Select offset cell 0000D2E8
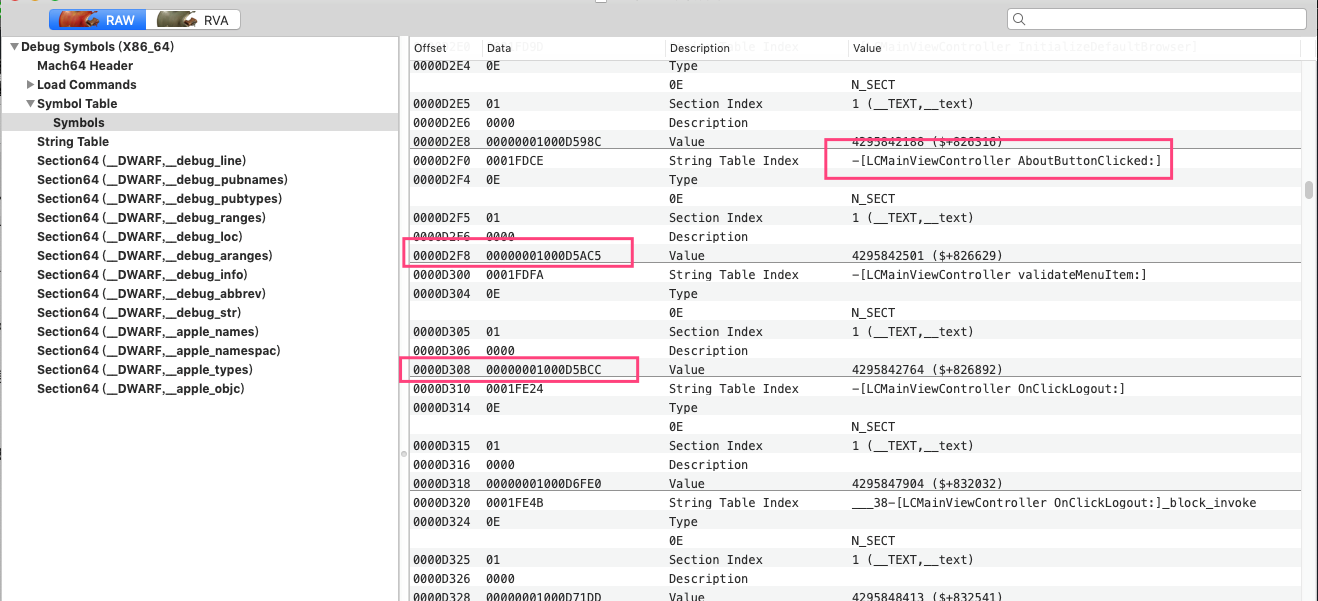 tap(441, 142)
